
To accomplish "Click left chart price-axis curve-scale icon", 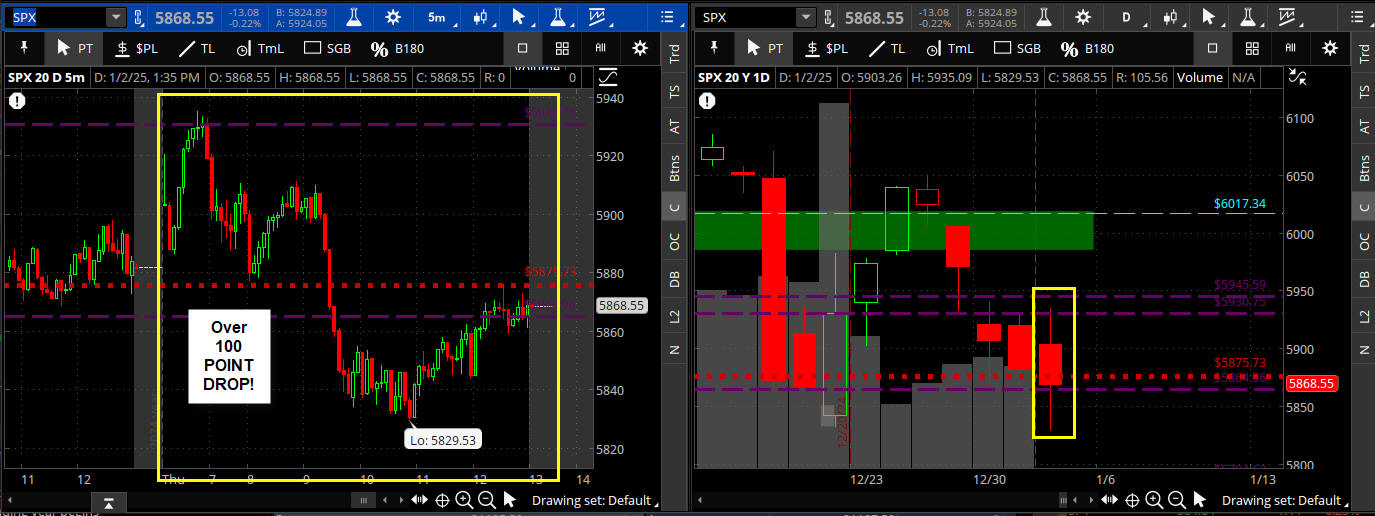I will 608,77.
